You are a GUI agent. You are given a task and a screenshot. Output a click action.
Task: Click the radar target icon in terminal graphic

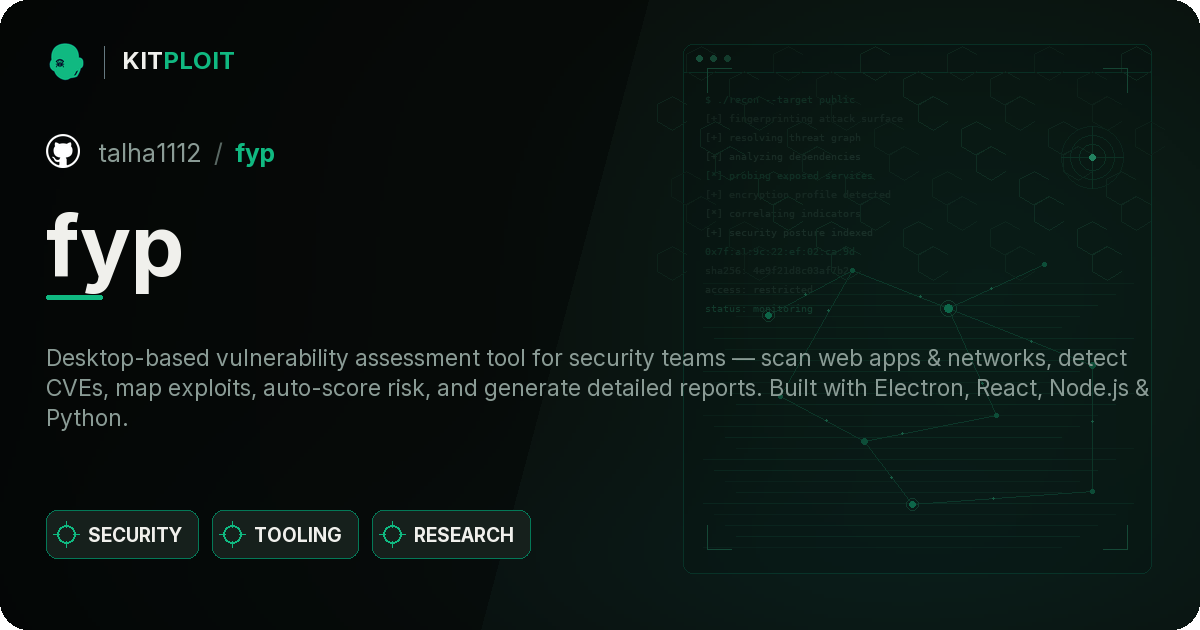point(1092,157)
